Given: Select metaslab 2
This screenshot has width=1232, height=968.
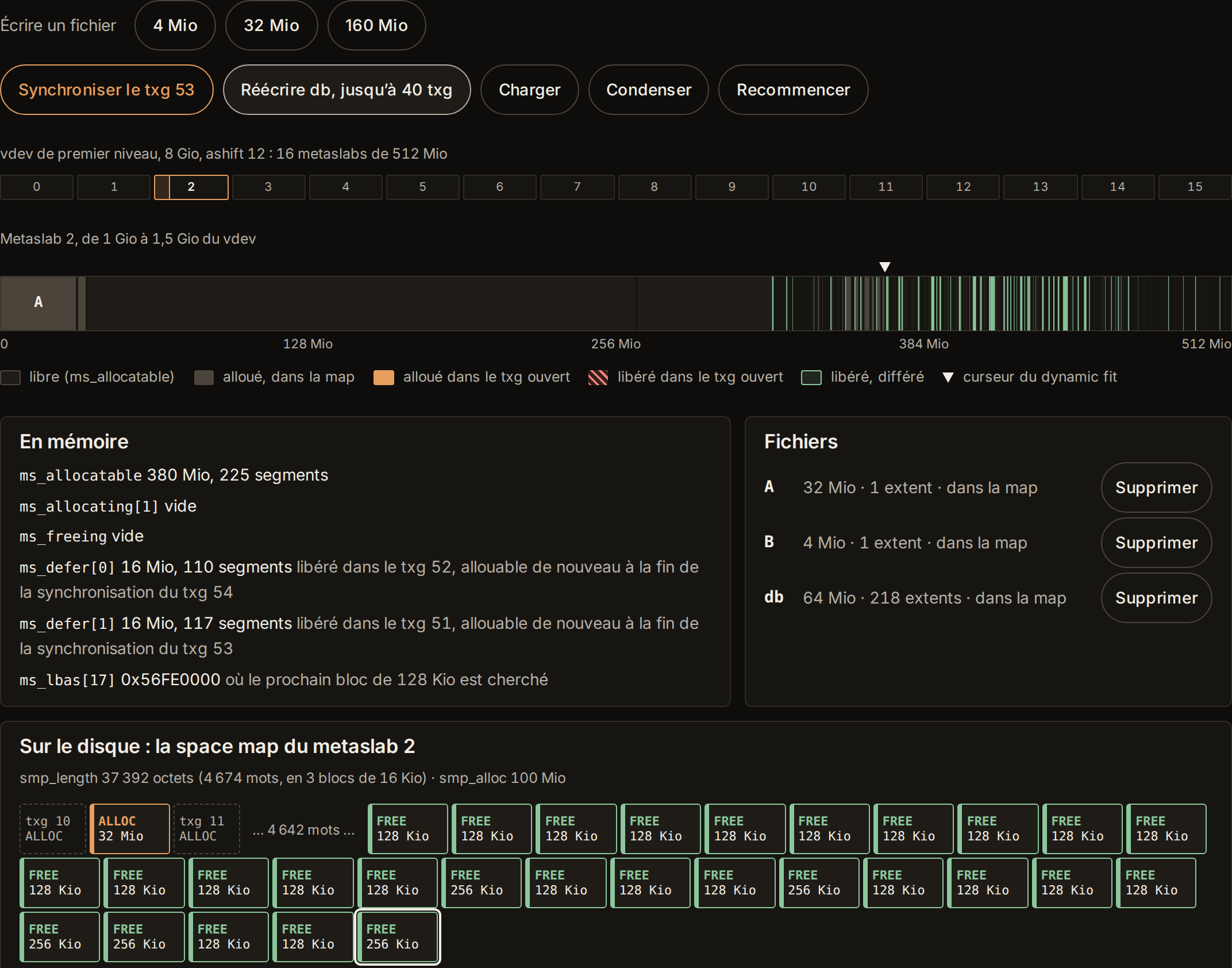Looking at the screenshot, I should pos(191,187).
